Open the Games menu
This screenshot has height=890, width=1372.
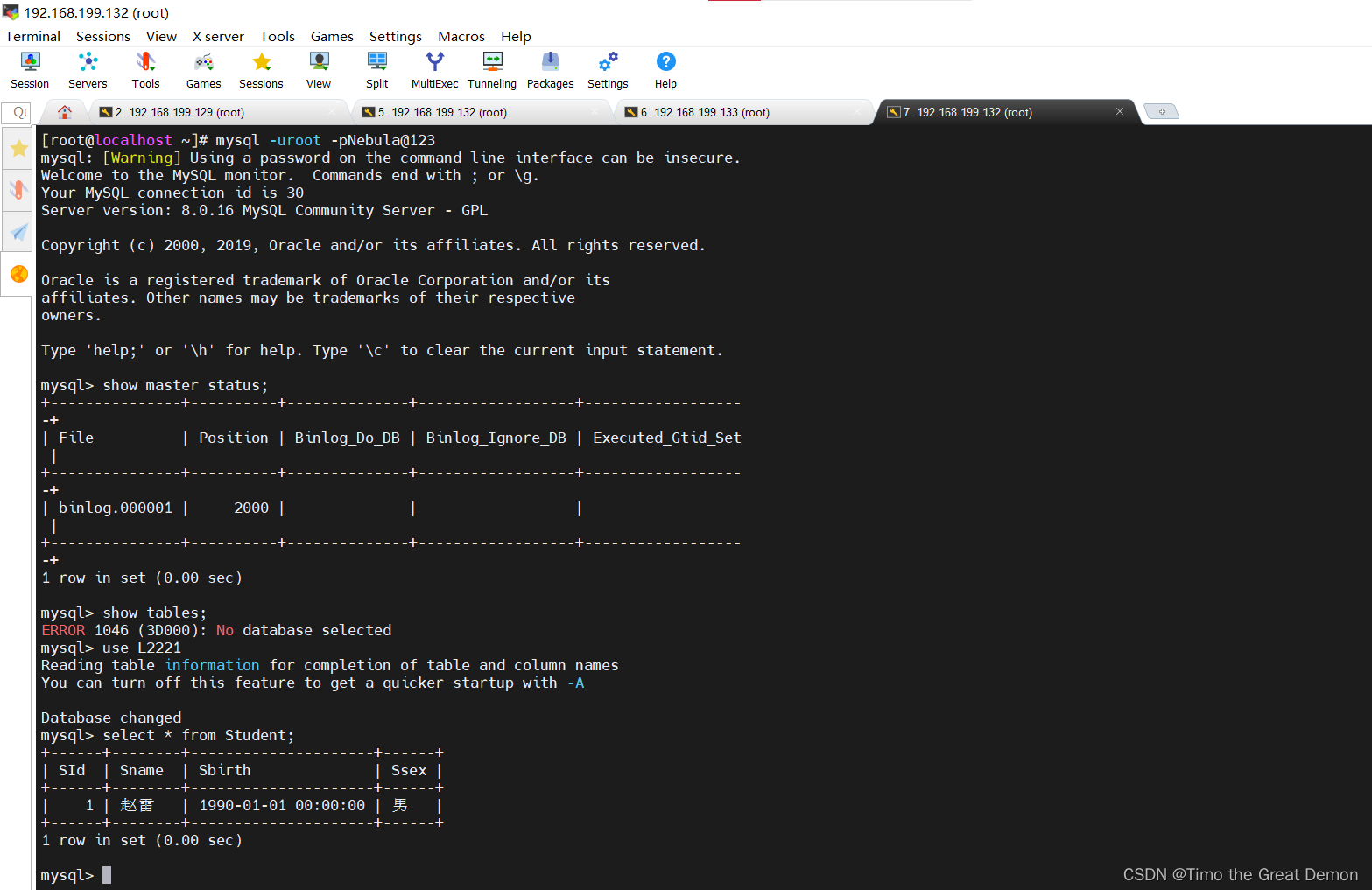pyautogui.click(x=332, y=36)
